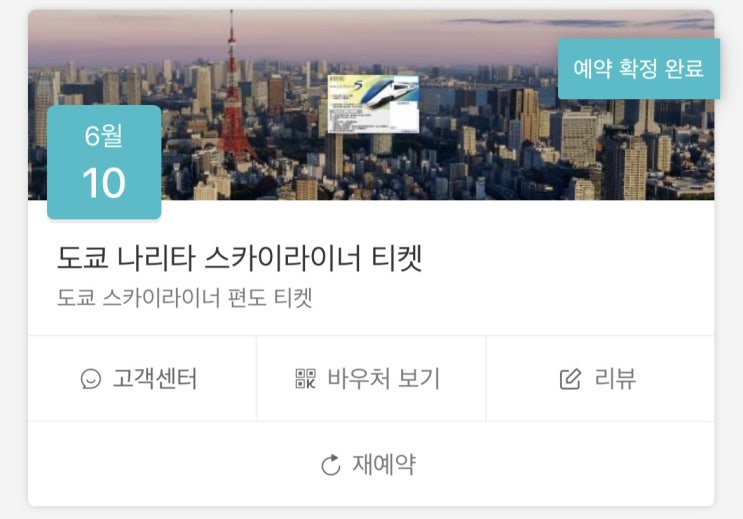743x519 pixels.
Task: Select 리뷰 to write a review
Action: tap(600, 379)
